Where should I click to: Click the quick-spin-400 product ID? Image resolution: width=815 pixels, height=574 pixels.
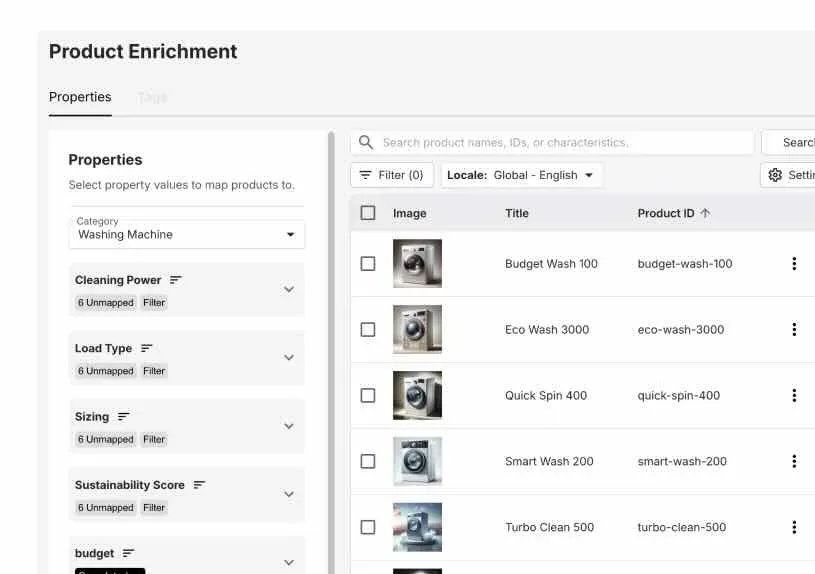[x=679, y=395]
